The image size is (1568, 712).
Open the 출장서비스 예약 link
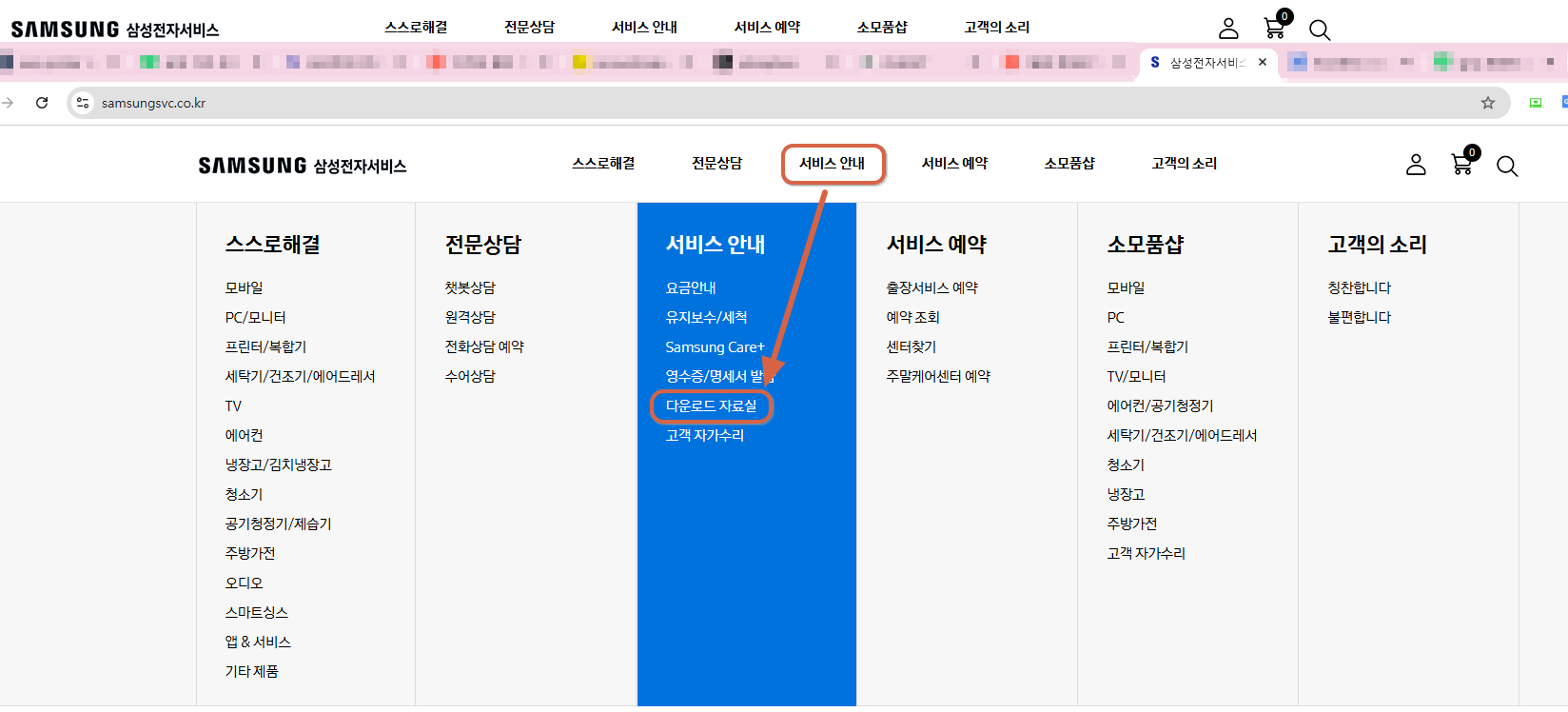tap(931, 287)
